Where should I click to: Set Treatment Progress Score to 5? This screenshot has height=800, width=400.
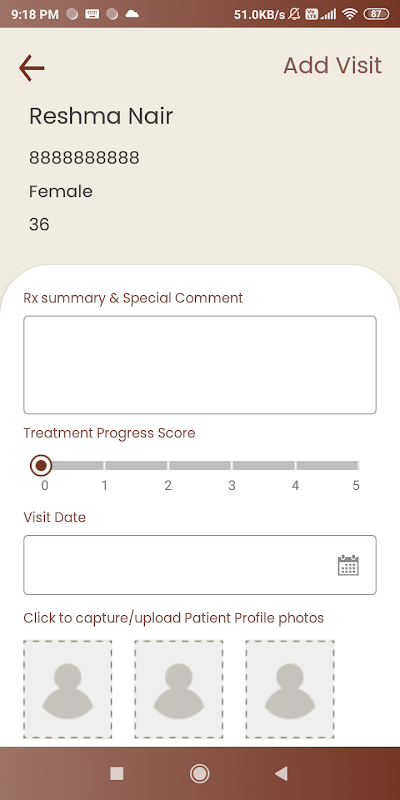point(356,466)
